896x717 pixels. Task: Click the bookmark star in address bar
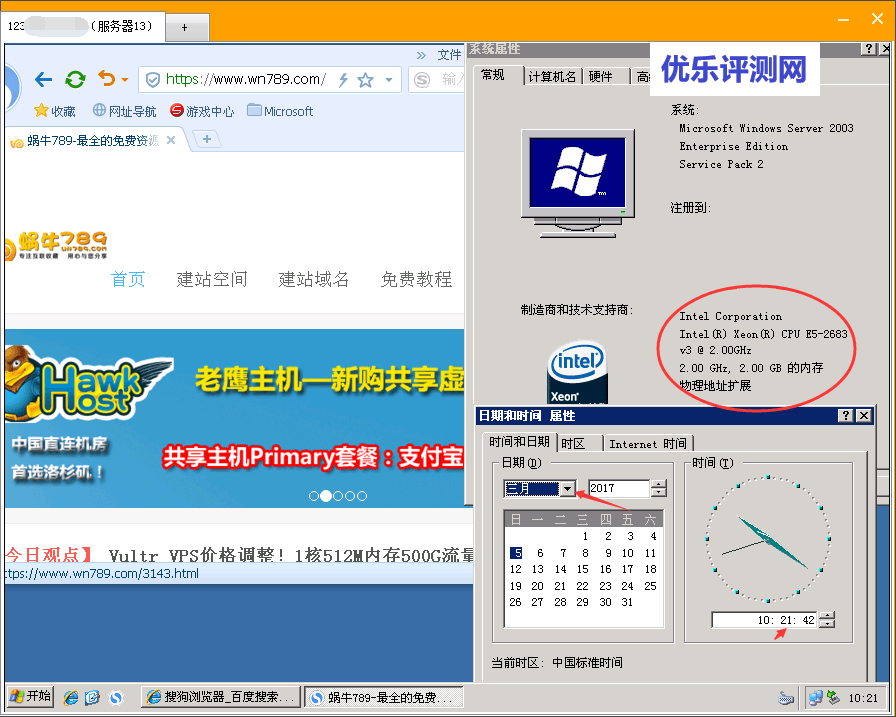[365, 80]
